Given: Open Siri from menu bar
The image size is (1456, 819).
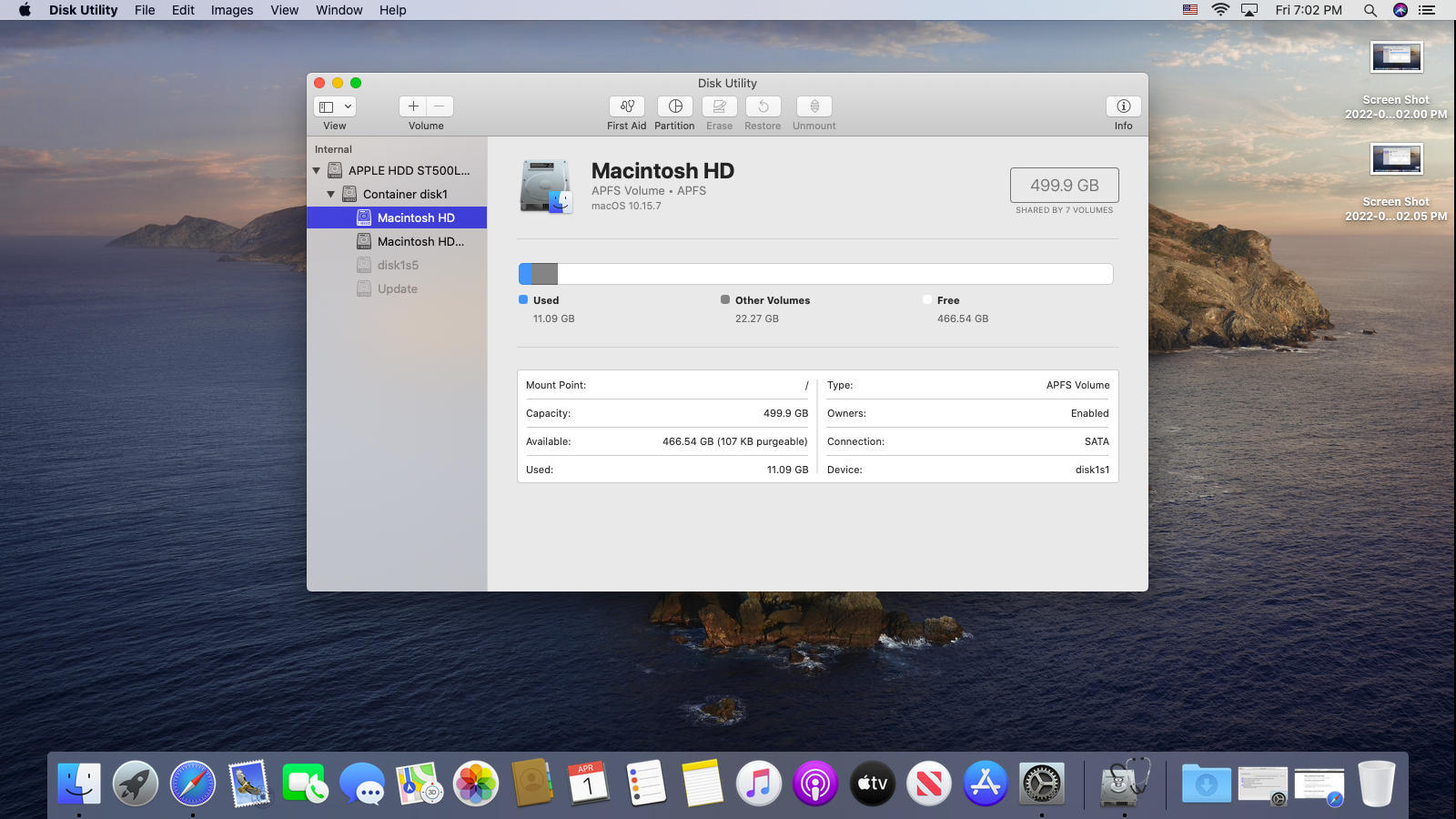Looking at the screenshot, I should 1400,10.
